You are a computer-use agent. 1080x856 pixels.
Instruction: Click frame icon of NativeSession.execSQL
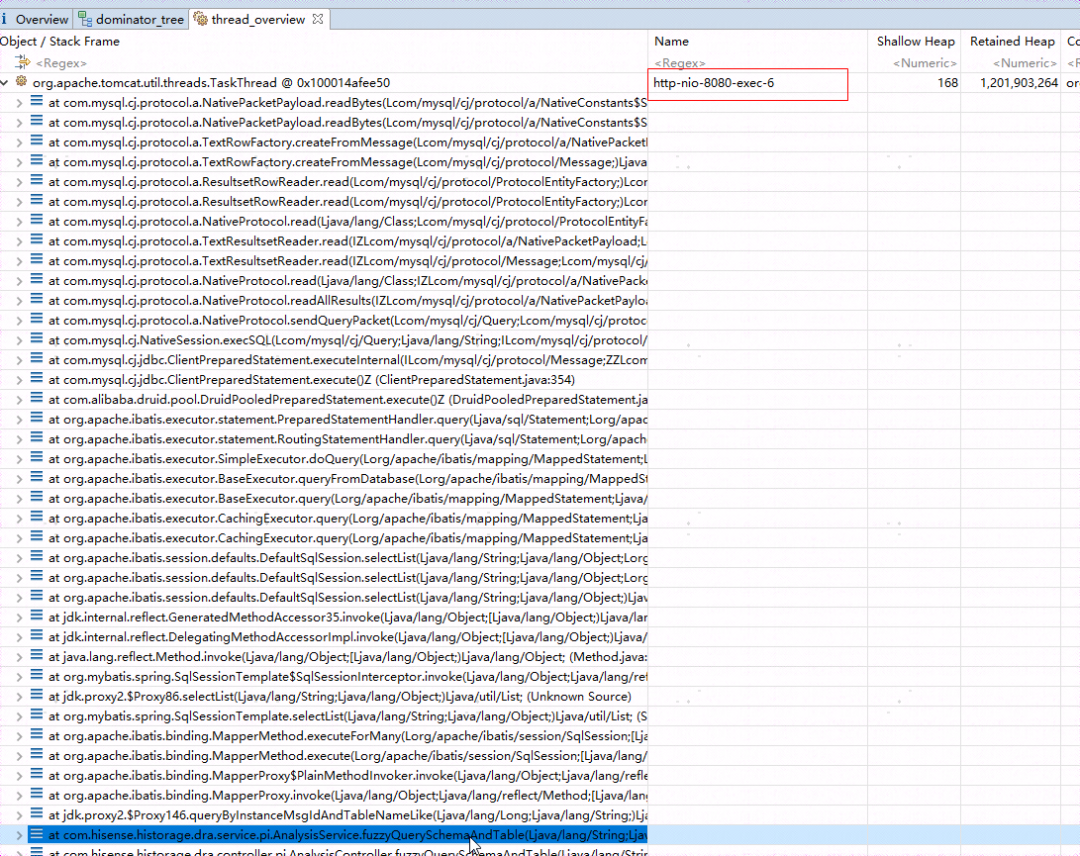point(37,339)
